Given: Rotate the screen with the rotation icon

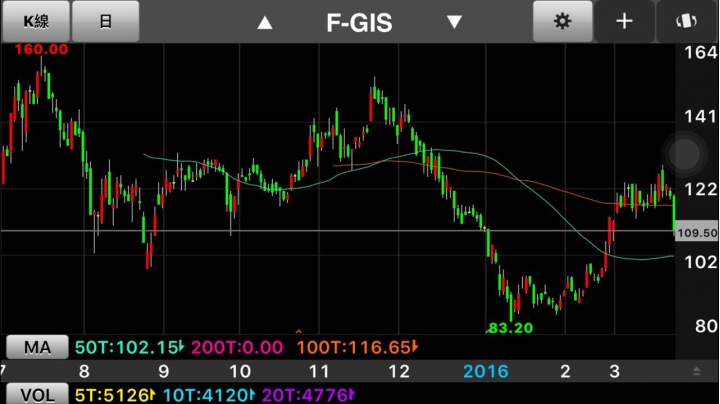Looking at the screenshot, I should (x=687, y=21).
